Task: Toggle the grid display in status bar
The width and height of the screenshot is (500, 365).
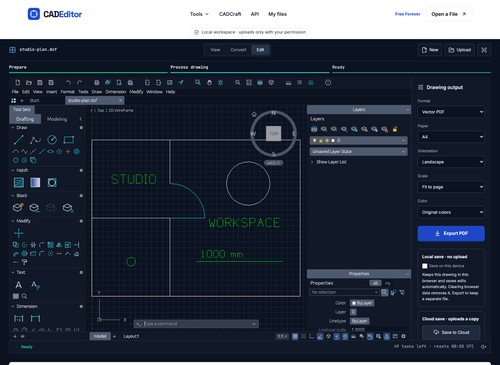Action: coord(295,336)
